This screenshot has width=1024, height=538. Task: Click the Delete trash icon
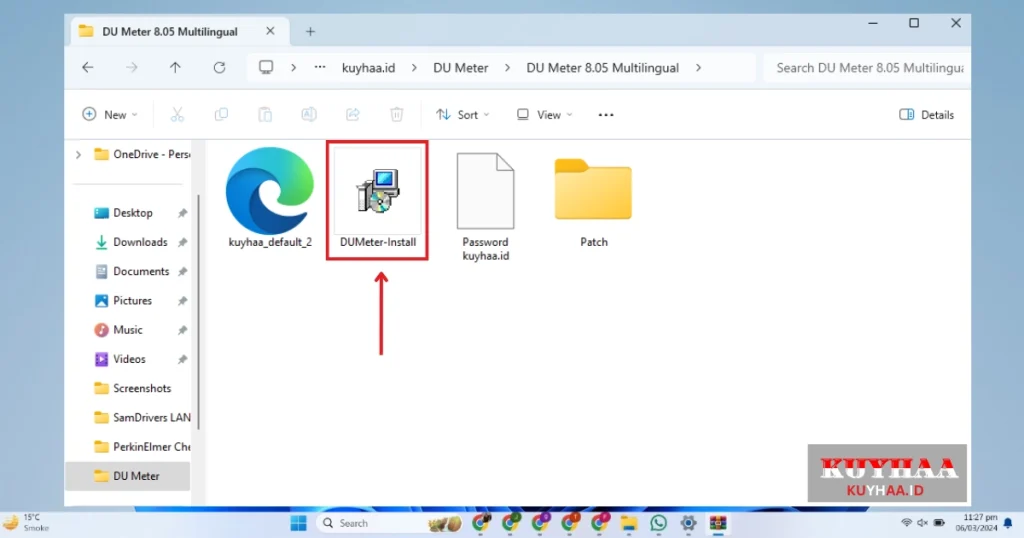click(396, 114)
